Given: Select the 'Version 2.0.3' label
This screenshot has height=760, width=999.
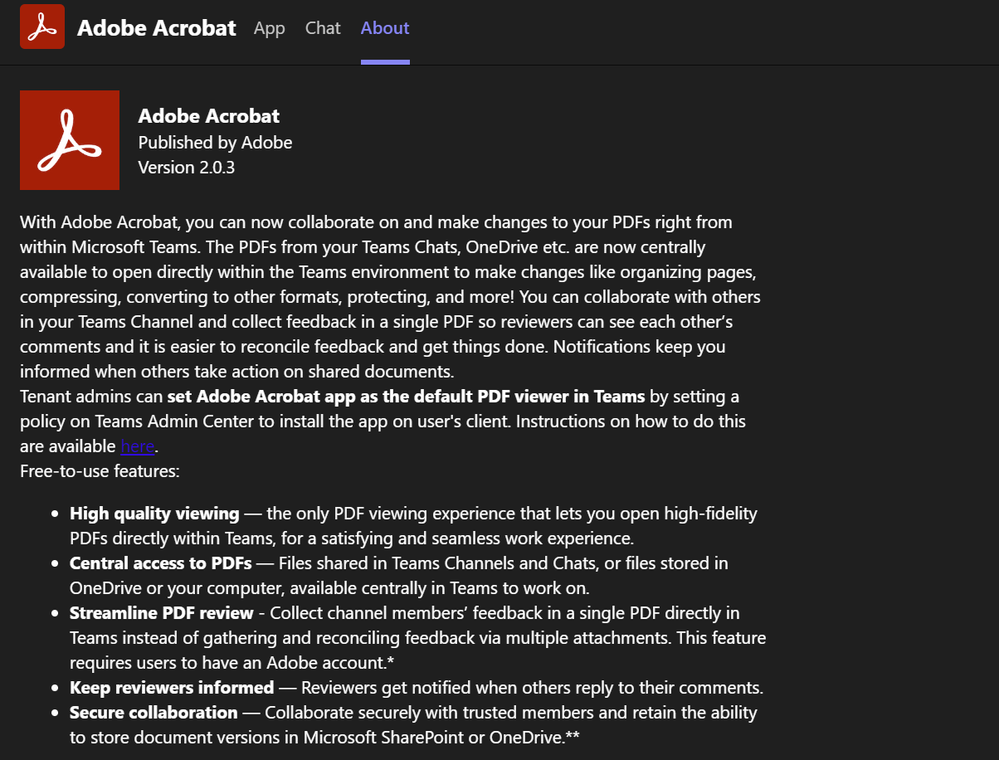Looking at the screenshot, I should 186,167.
